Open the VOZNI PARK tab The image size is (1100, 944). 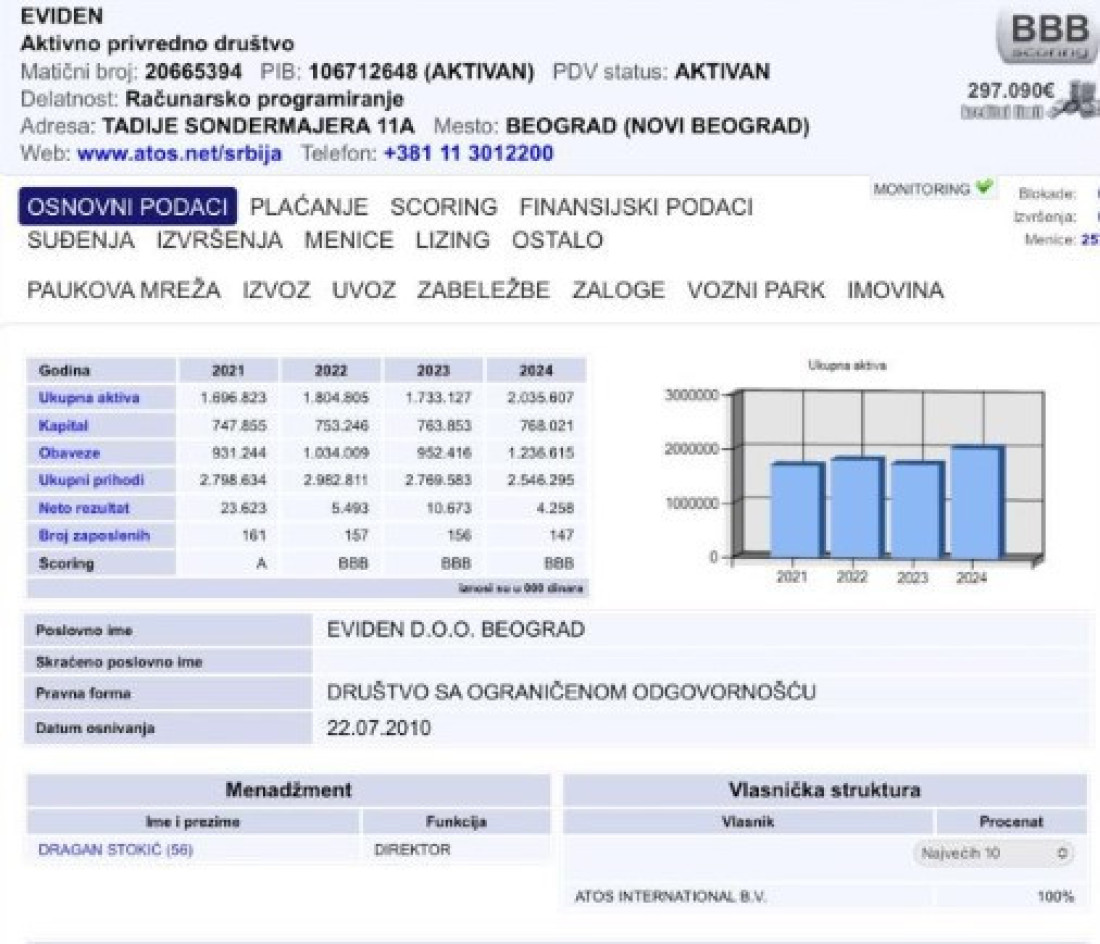coord(755,290)
